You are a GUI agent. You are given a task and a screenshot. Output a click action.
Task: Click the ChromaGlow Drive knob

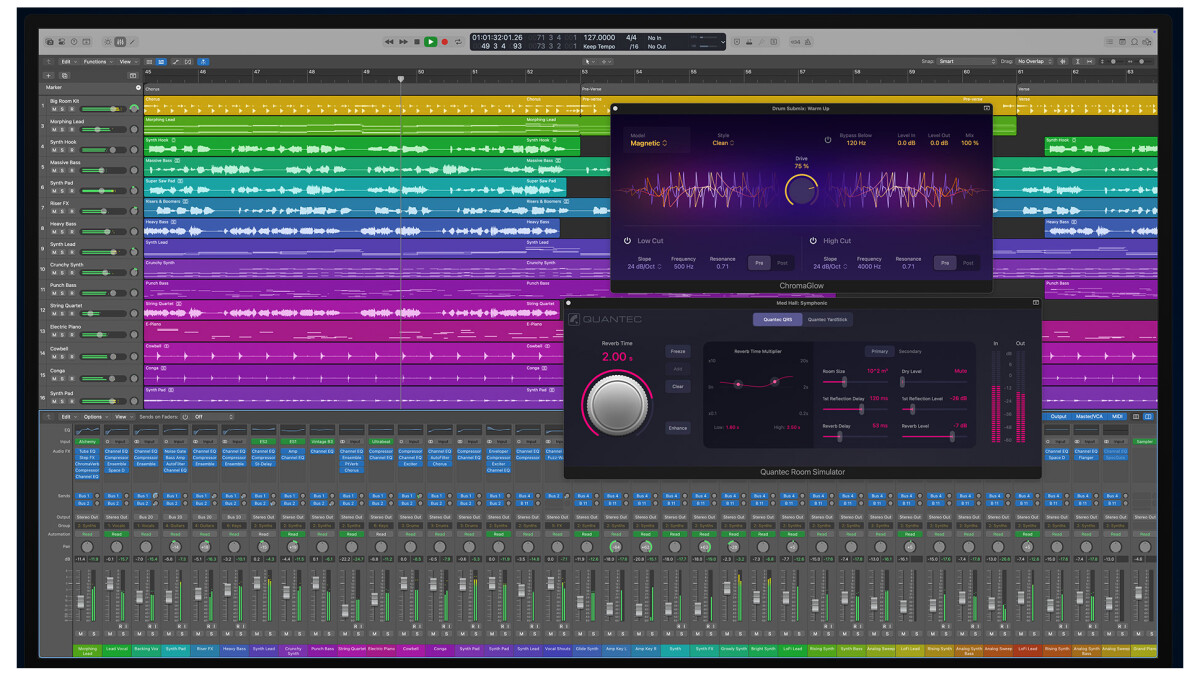coord(801,190)
